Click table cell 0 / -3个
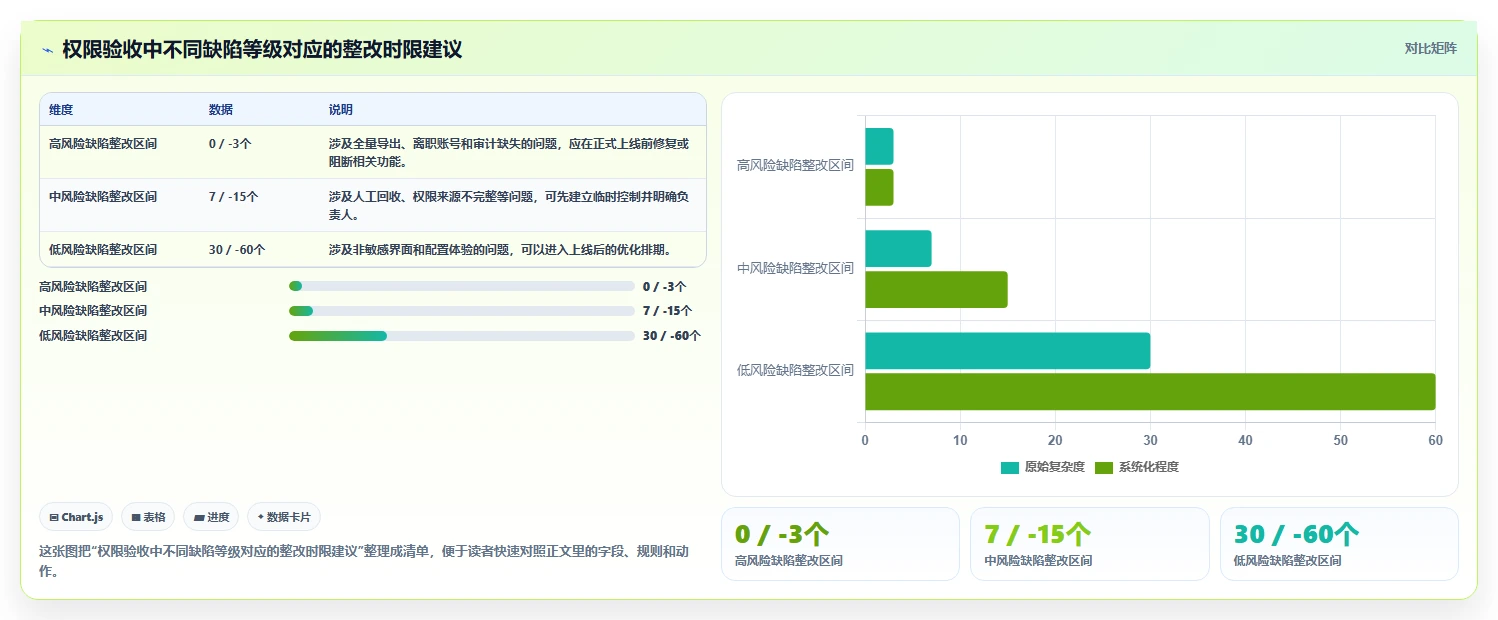Image resolution: width=1498 pixels, height=620 pixels. (230, 144)
